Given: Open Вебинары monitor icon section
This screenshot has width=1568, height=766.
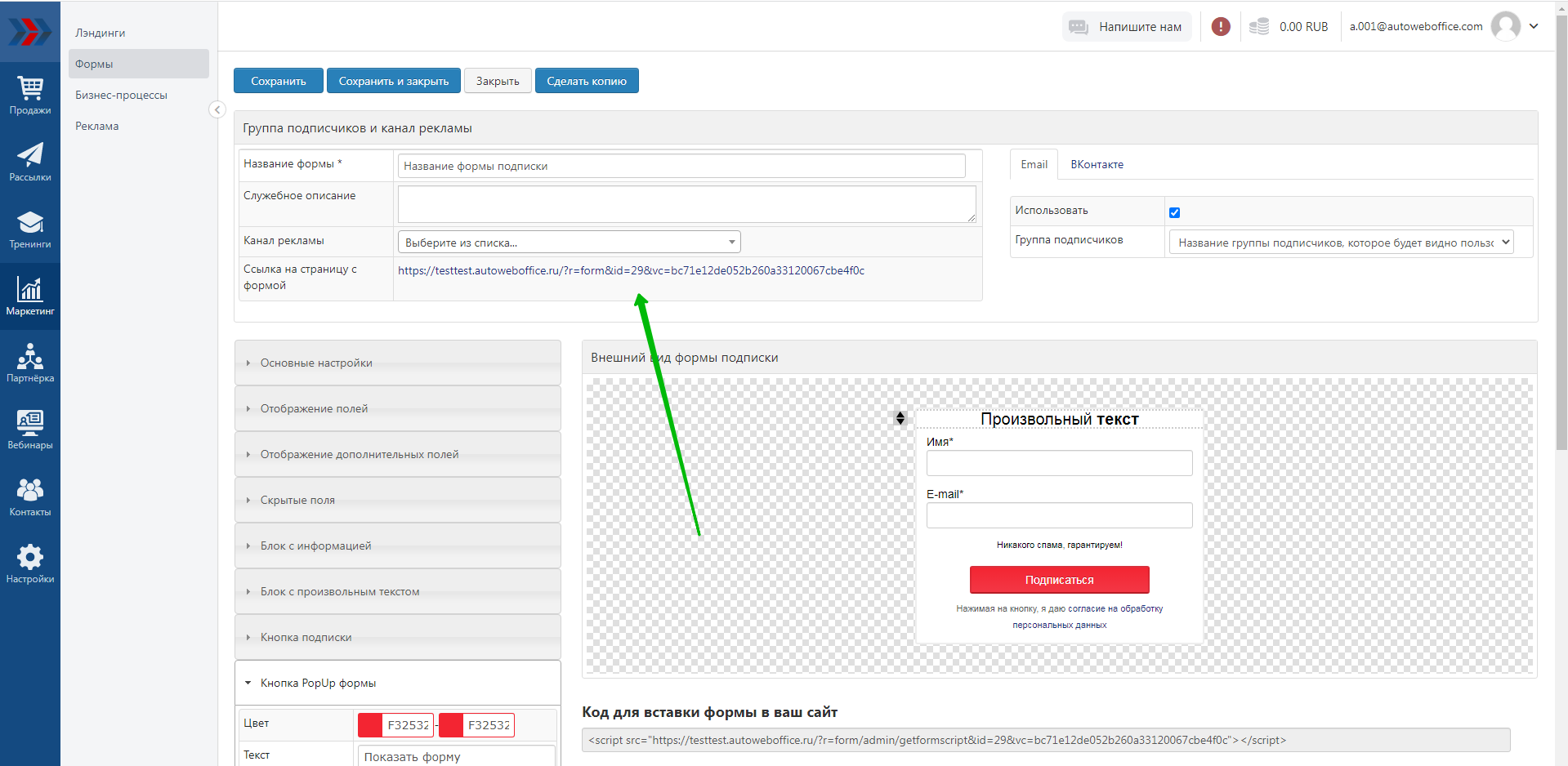Looking at the screenshot, I should click(30, 430).
